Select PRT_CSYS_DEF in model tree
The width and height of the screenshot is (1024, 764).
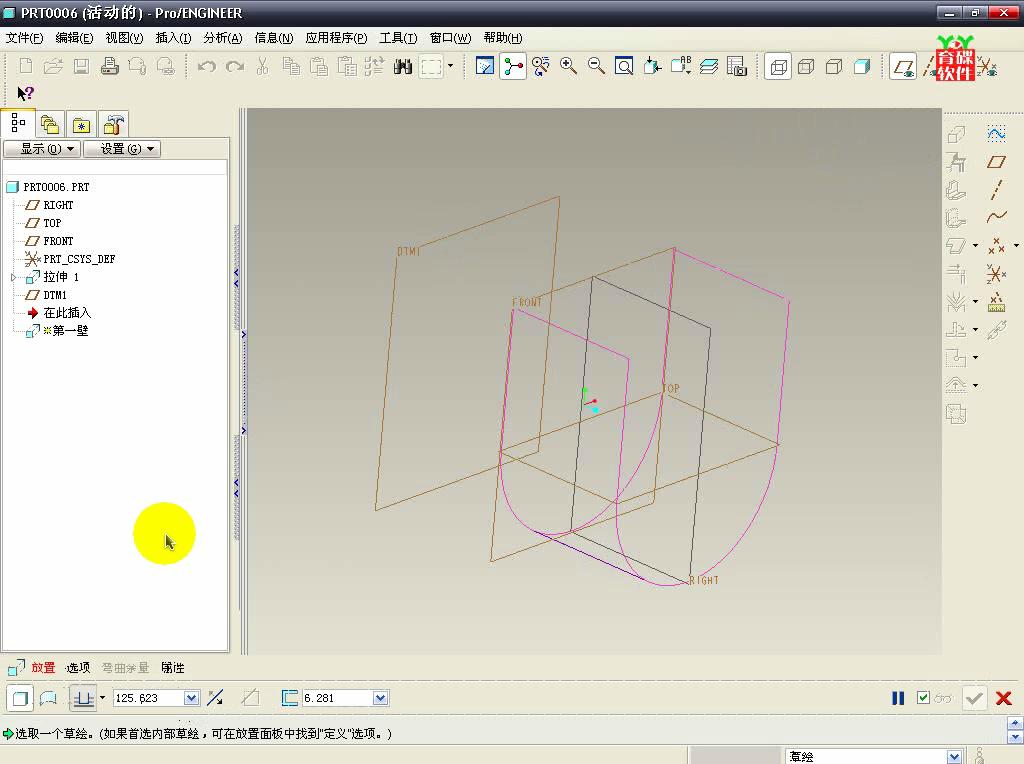pyautogui.click(x=79, y=259)
